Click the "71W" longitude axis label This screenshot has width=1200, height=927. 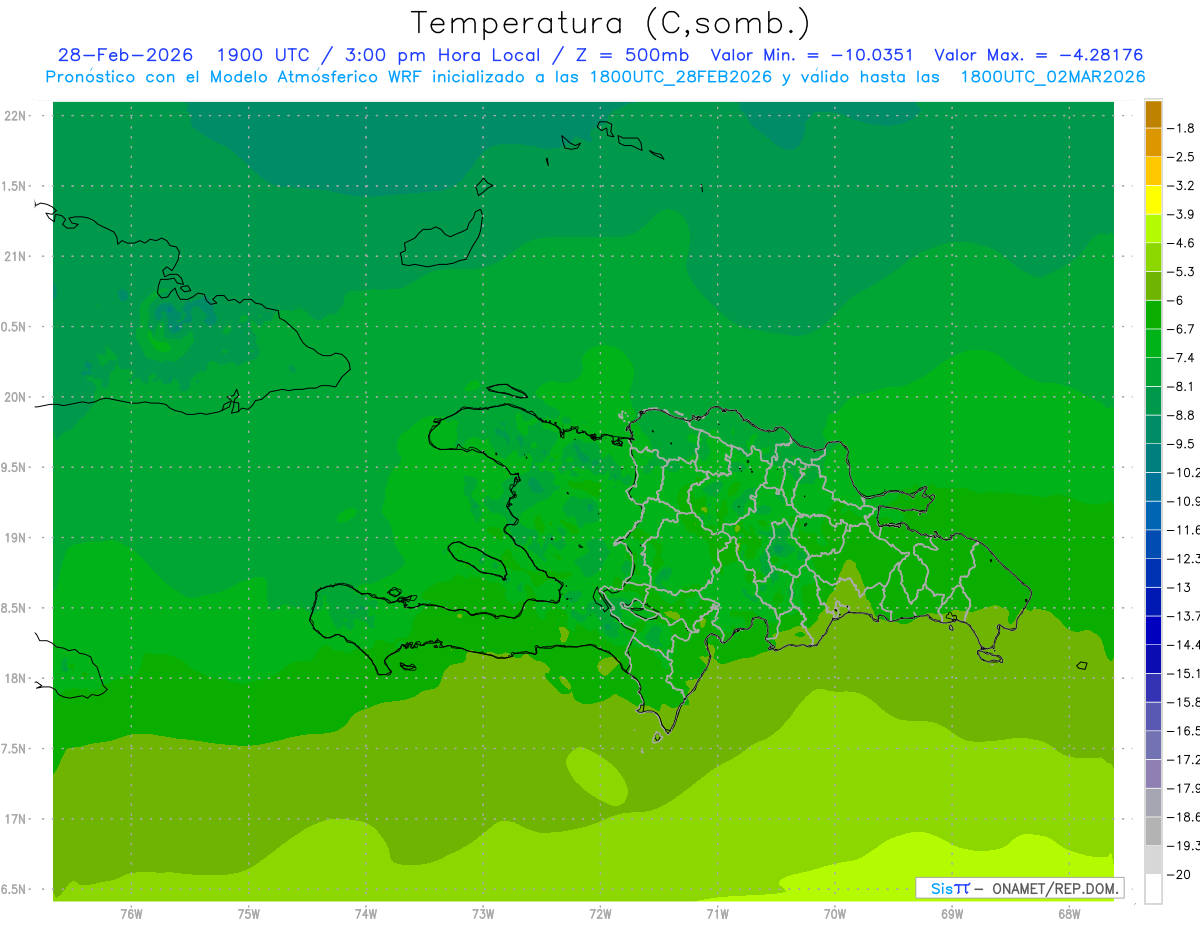pyautogui.click(x=717, y=914)
